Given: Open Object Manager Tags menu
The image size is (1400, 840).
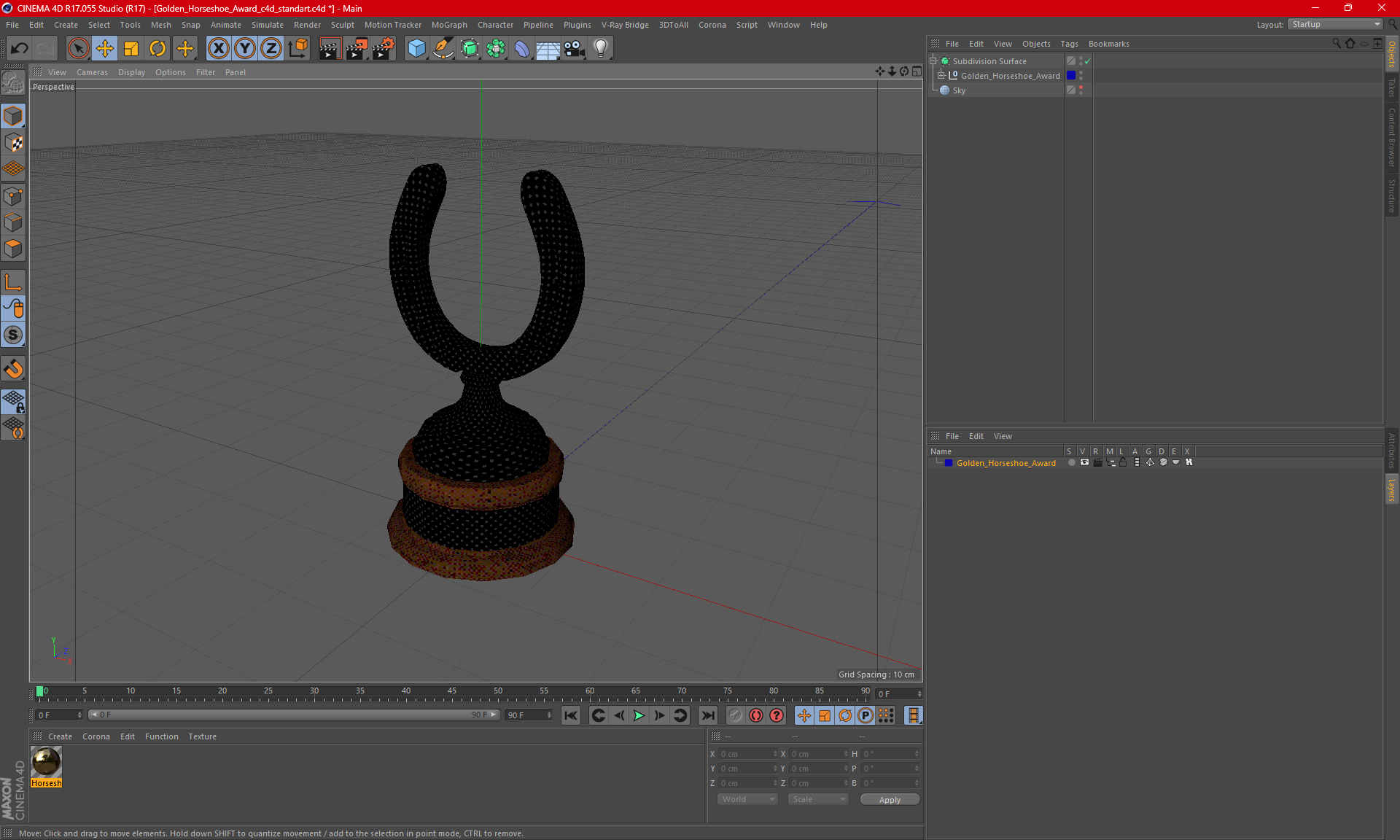Looking at the screenshot, I should (1069, 44).
